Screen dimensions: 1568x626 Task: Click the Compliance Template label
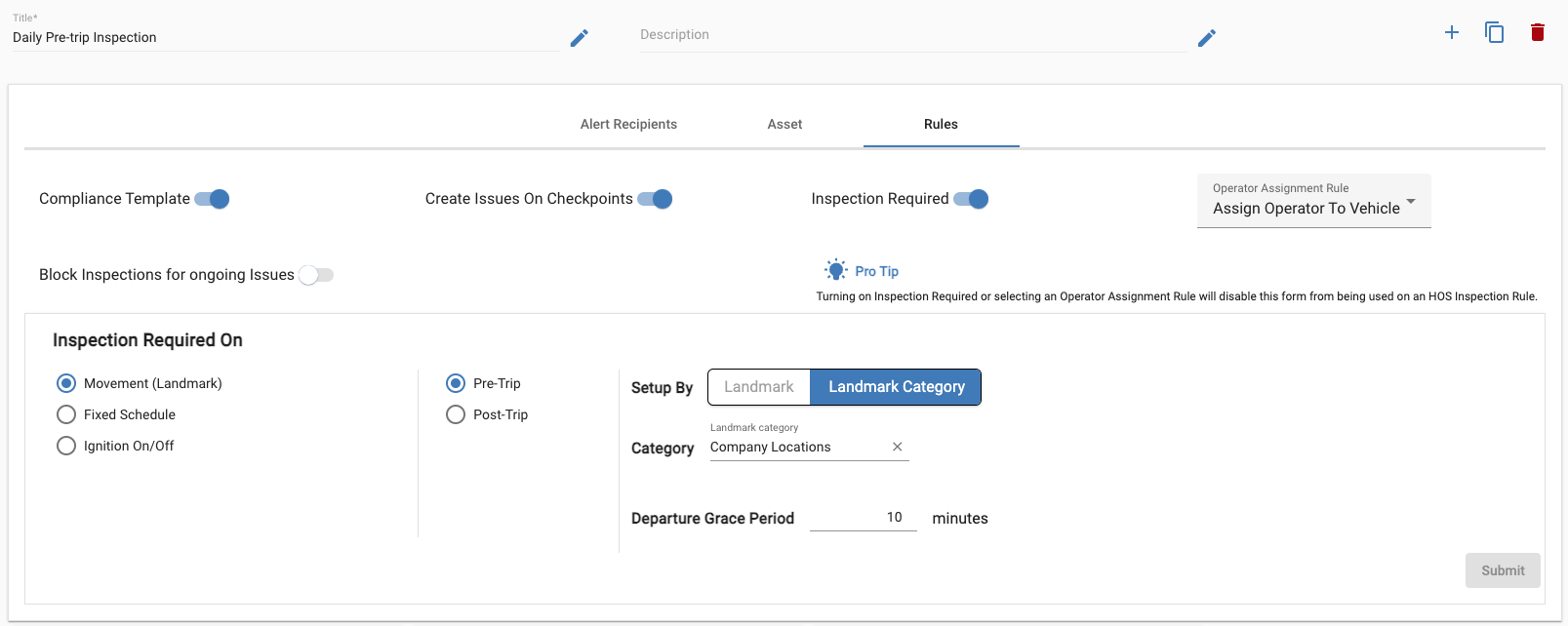(114, 199)
